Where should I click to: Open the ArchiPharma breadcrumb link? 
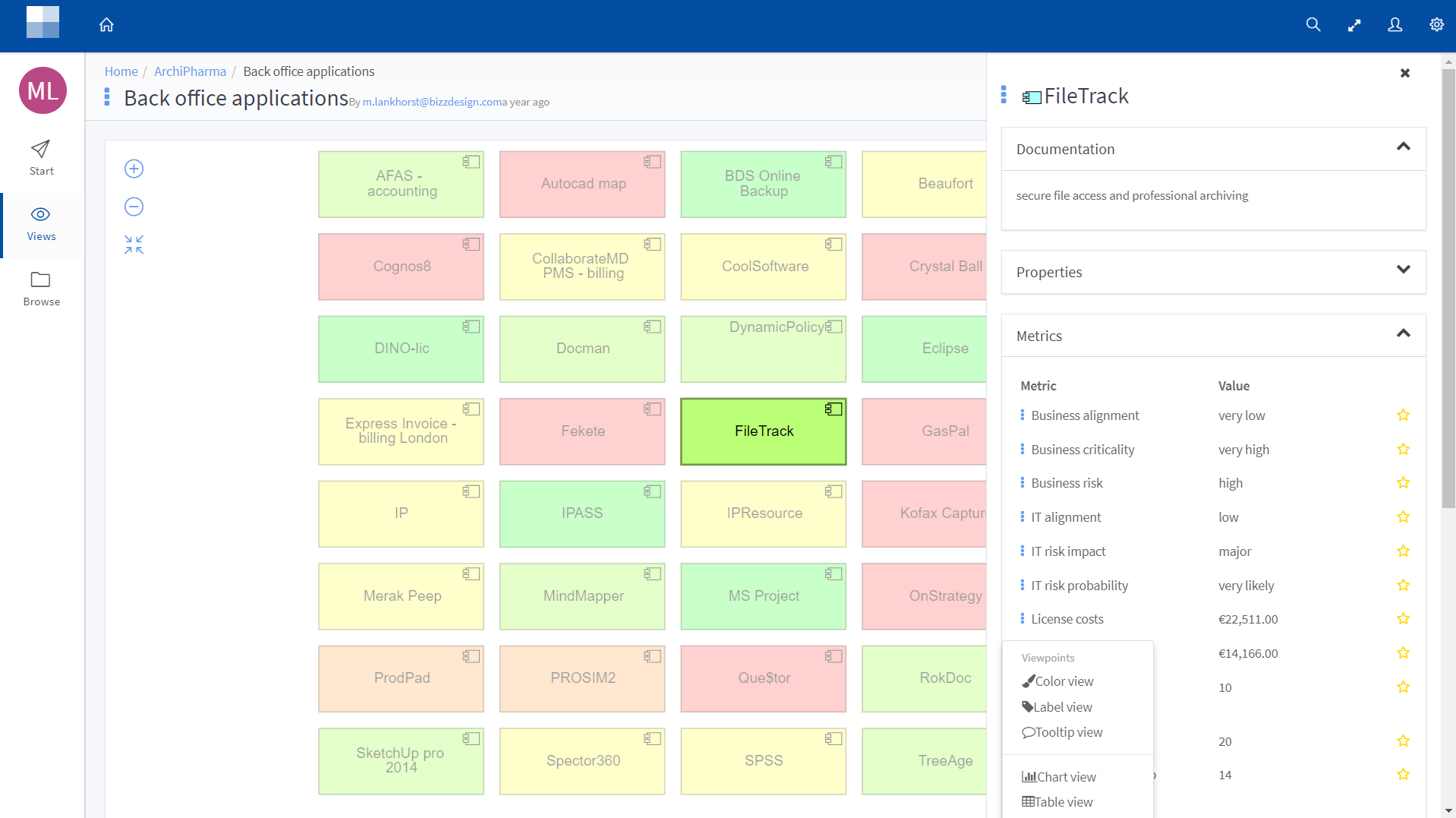click(x=190, y=71)
